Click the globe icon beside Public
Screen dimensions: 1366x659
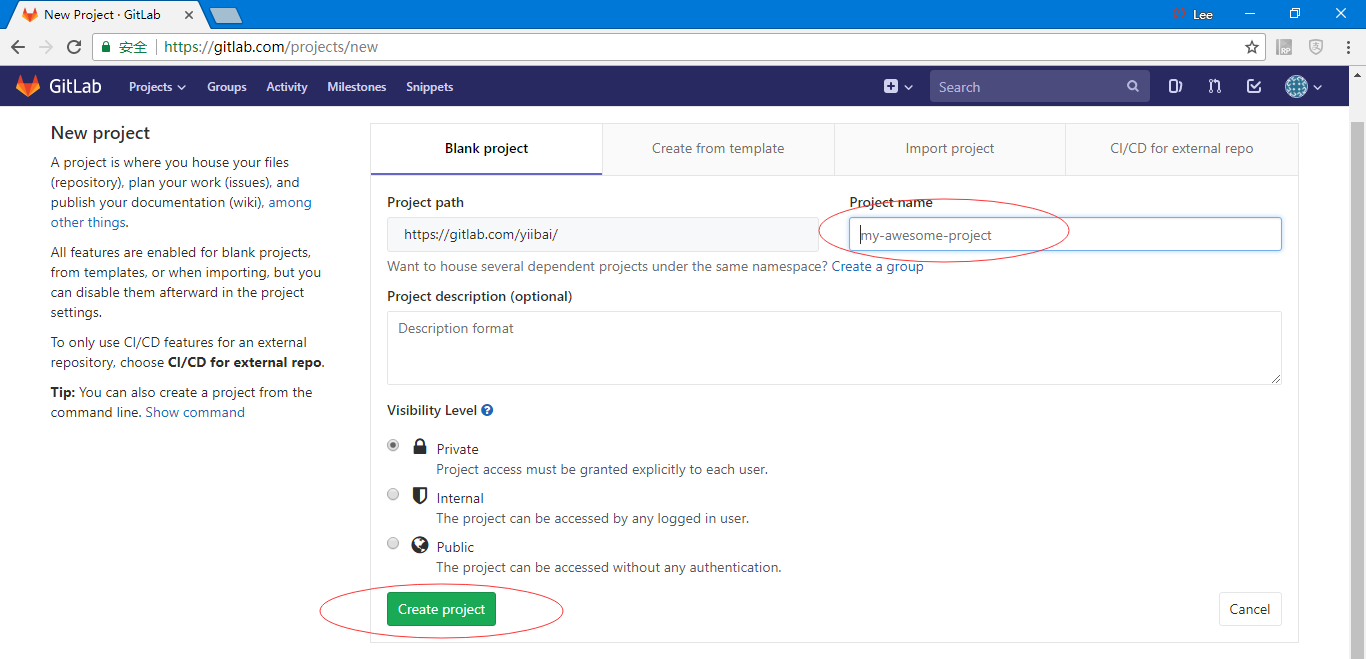(x=420, y=544)
